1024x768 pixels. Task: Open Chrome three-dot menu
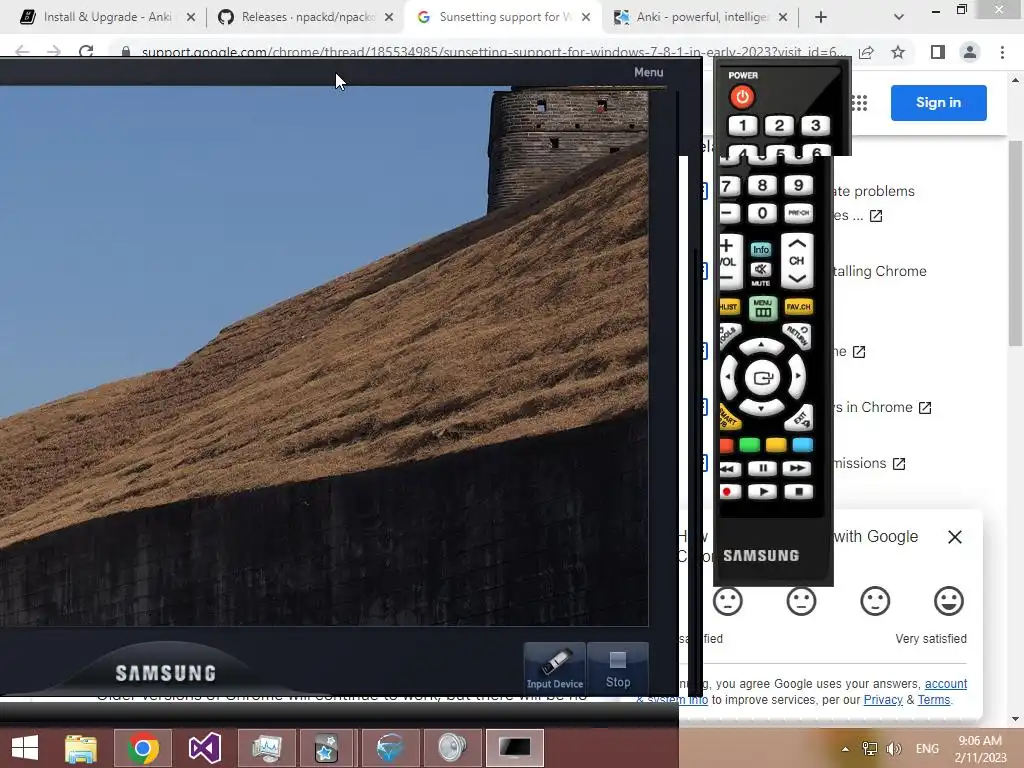coord(1002,52)
